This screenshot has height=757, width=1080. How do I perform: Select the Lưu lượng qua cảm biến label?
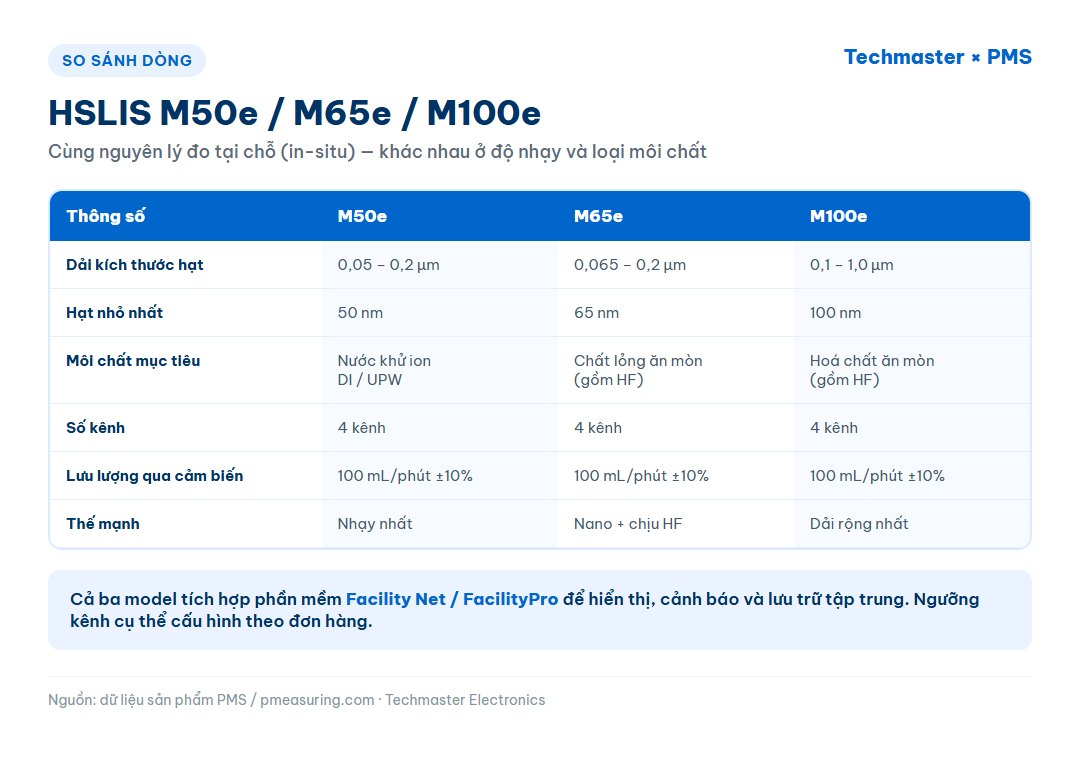click(x=155, y=476)
